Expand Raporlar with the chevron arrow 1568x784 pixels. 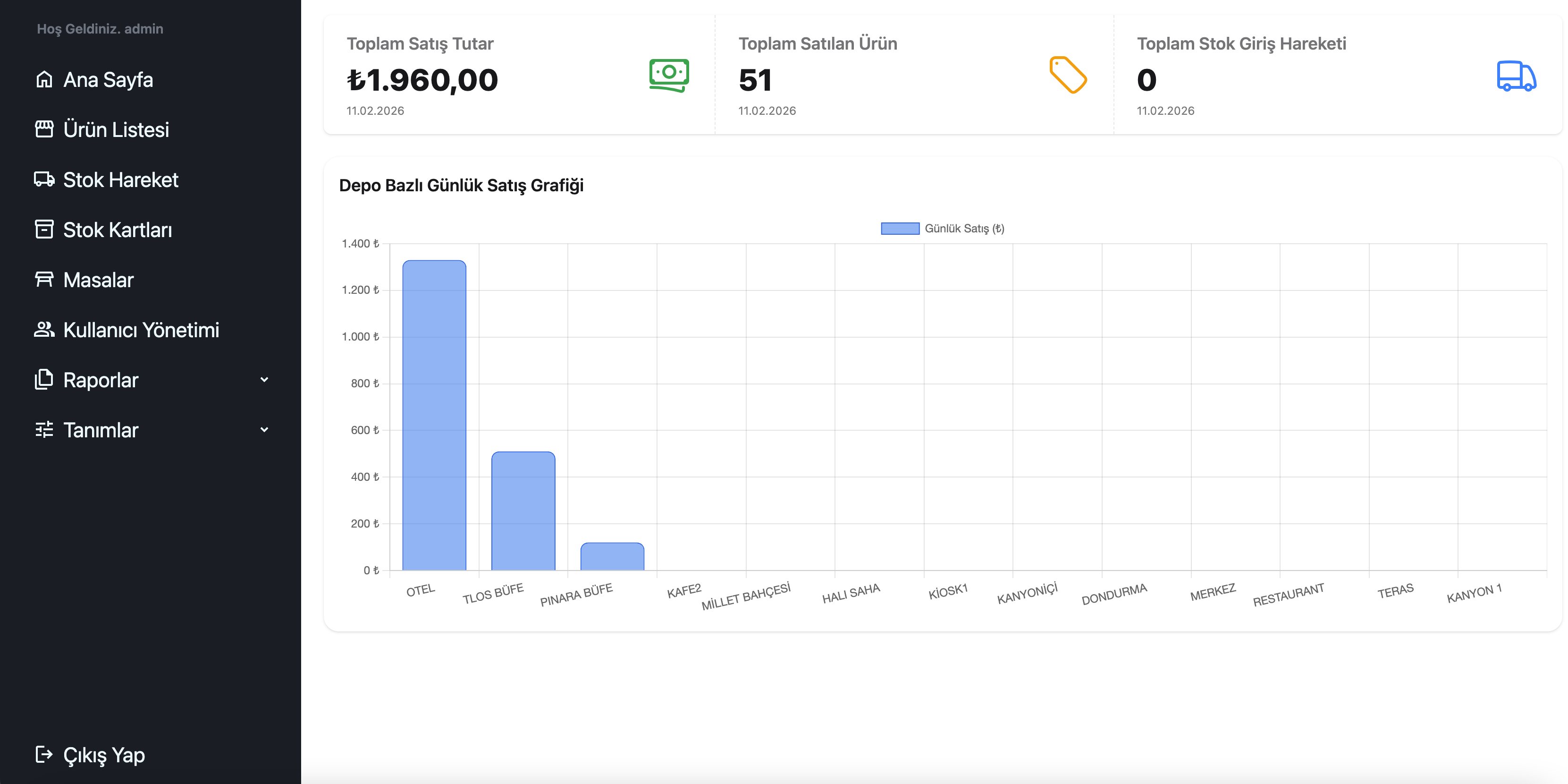(264, 380)
